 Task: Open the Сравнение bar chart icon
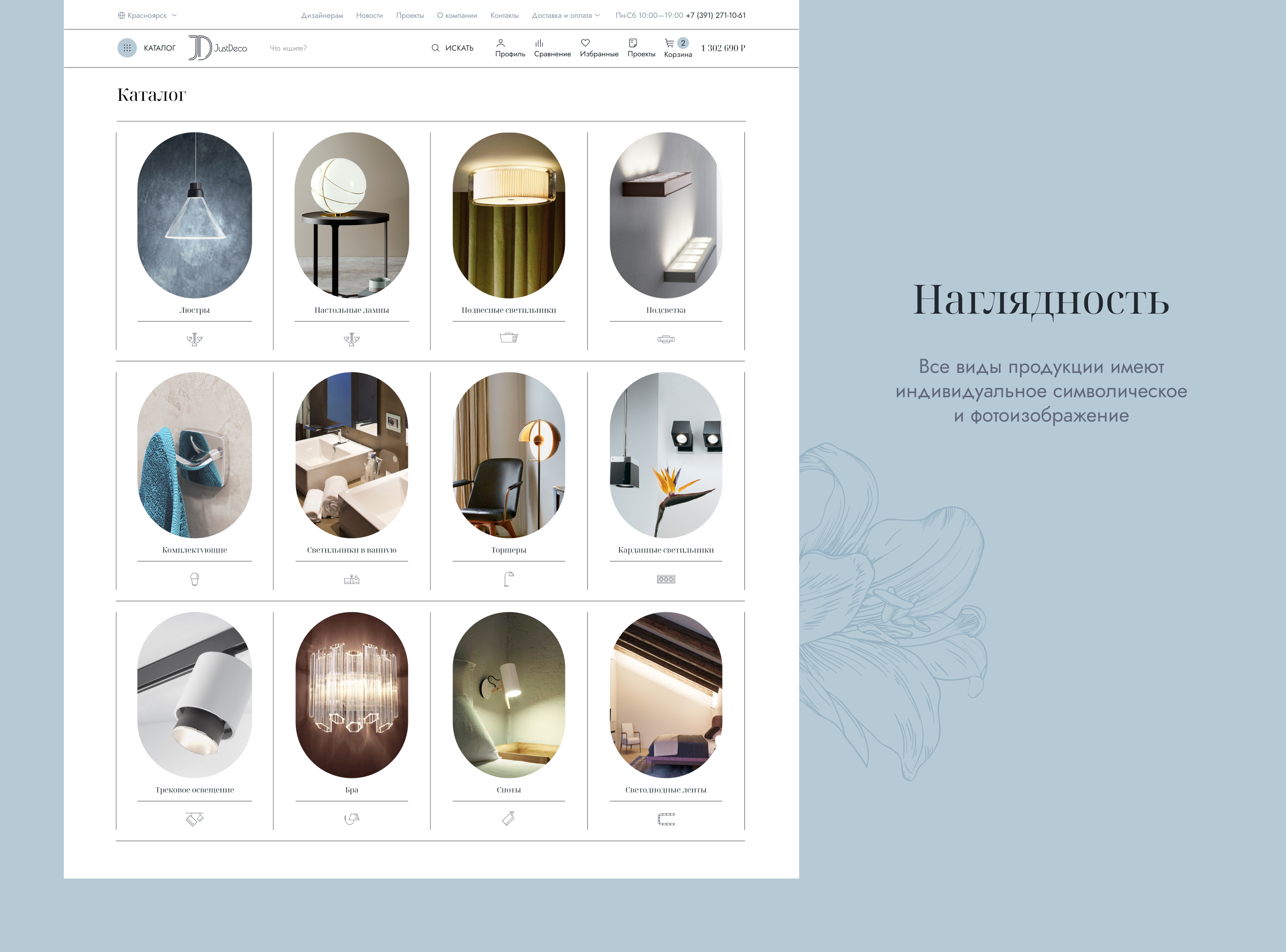click(539, 43)
